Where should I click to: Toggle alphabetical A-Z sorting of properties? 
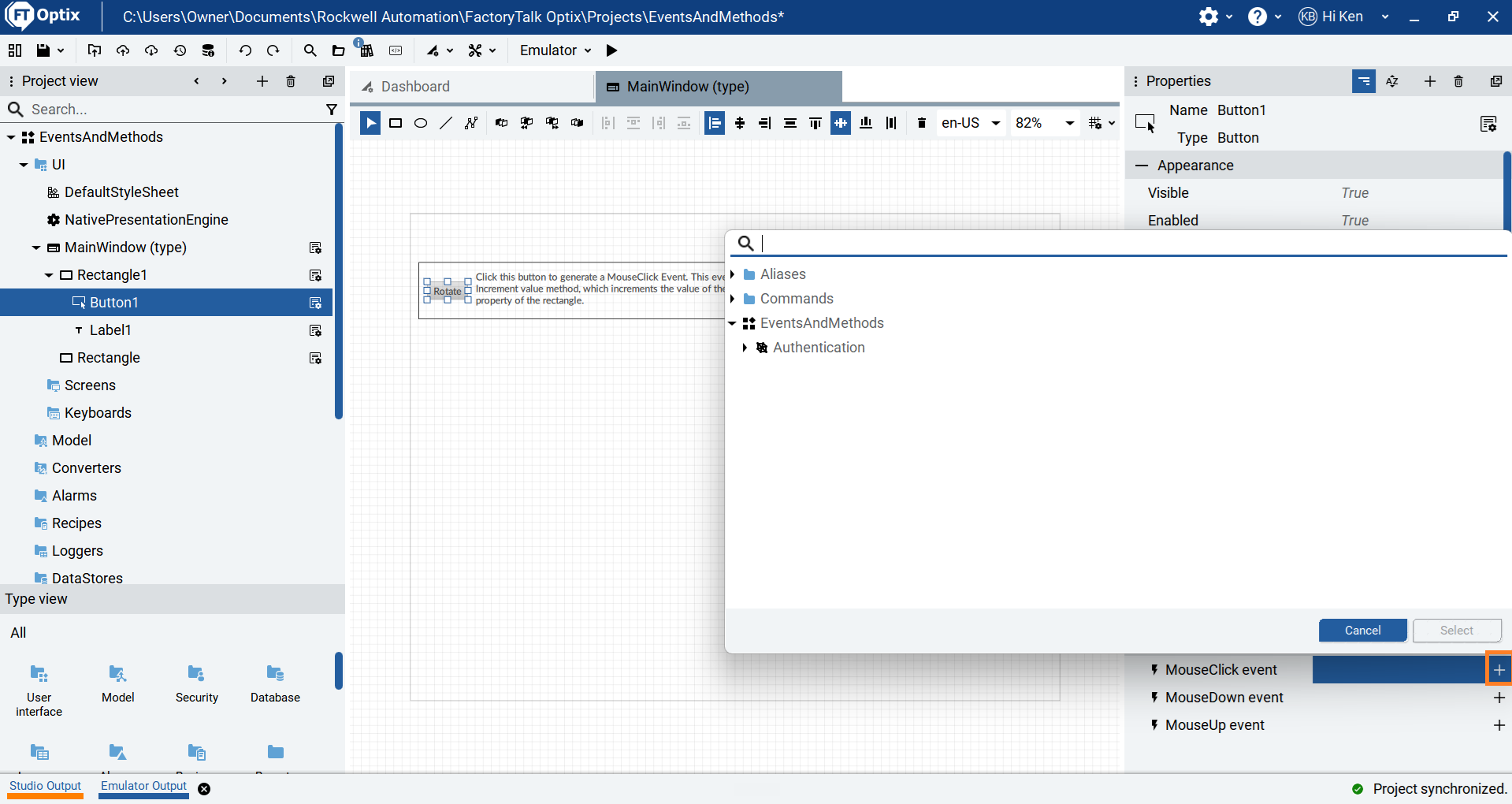pyautogui.click(x=1392, y=81)
